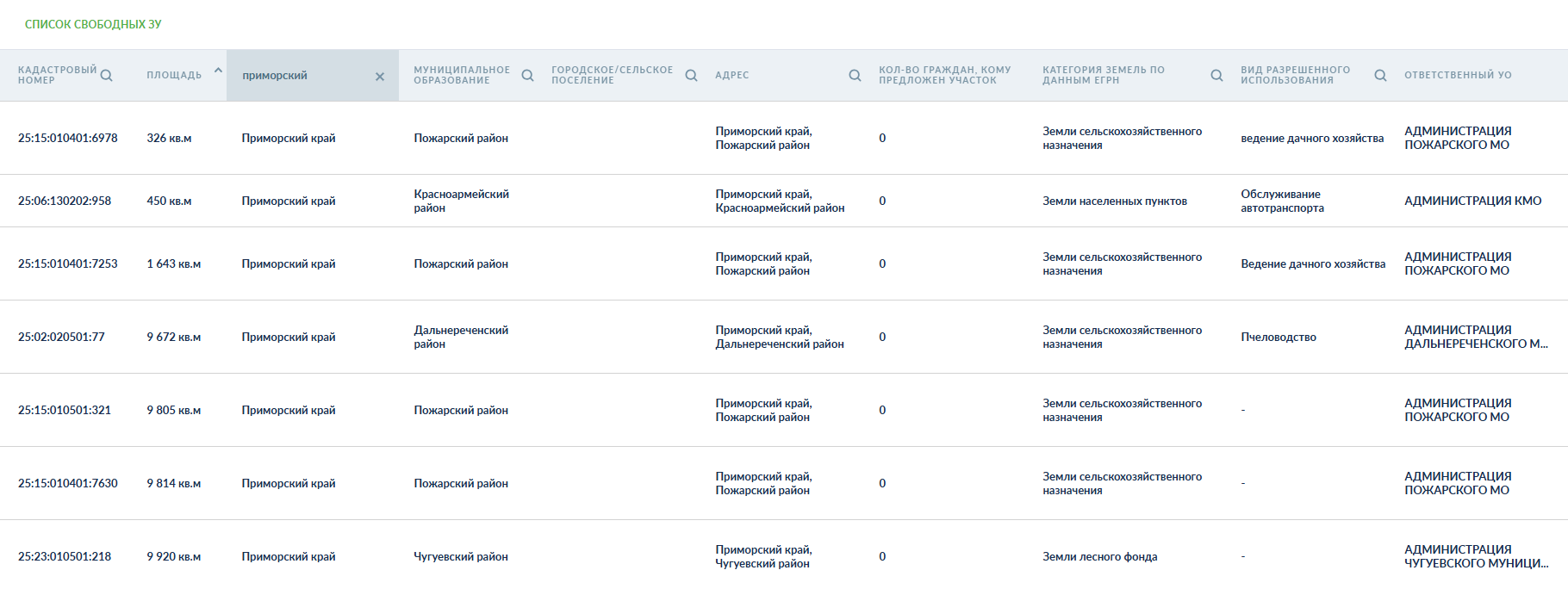Image resolution: width=1568 pixels, height=595 pixels.
Task: Open search for Городское/сельское поселение column
Action: tap(691, 76)
